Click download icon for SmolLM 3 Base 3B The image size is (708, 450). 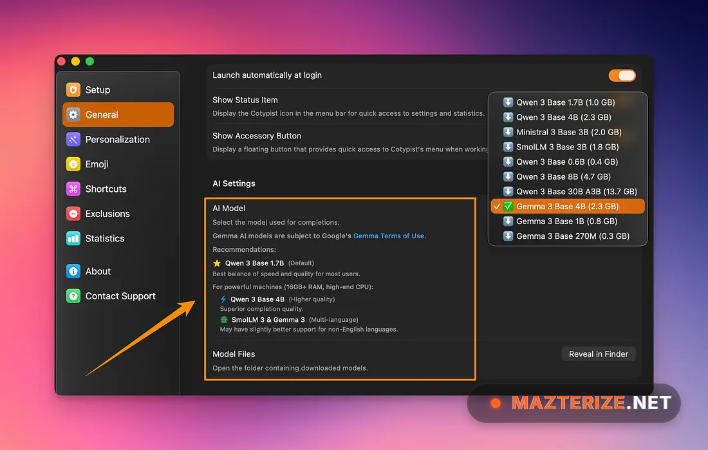tap(508, 147)
